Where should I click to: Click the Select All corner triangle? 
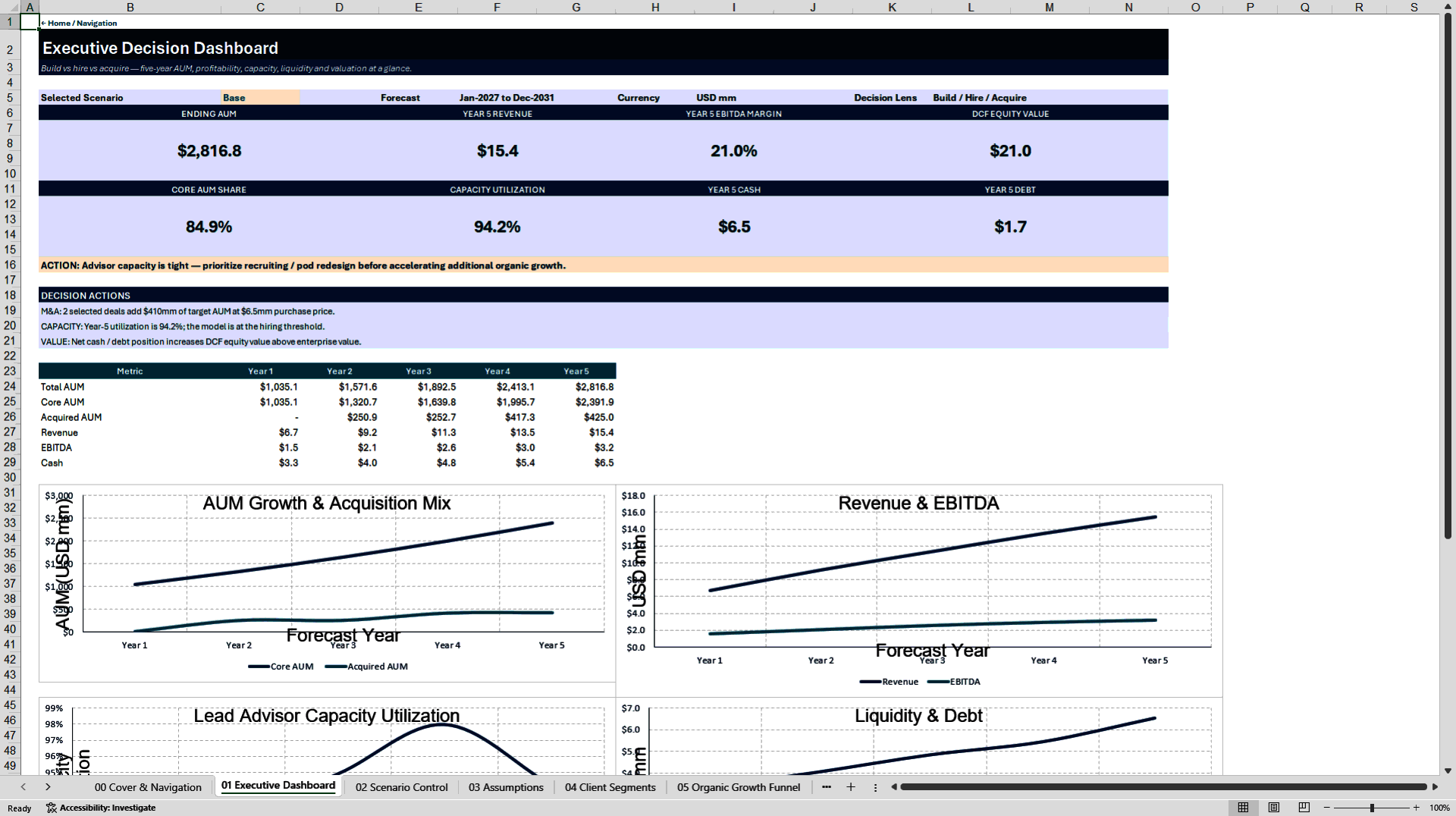[x=9, y=7]
